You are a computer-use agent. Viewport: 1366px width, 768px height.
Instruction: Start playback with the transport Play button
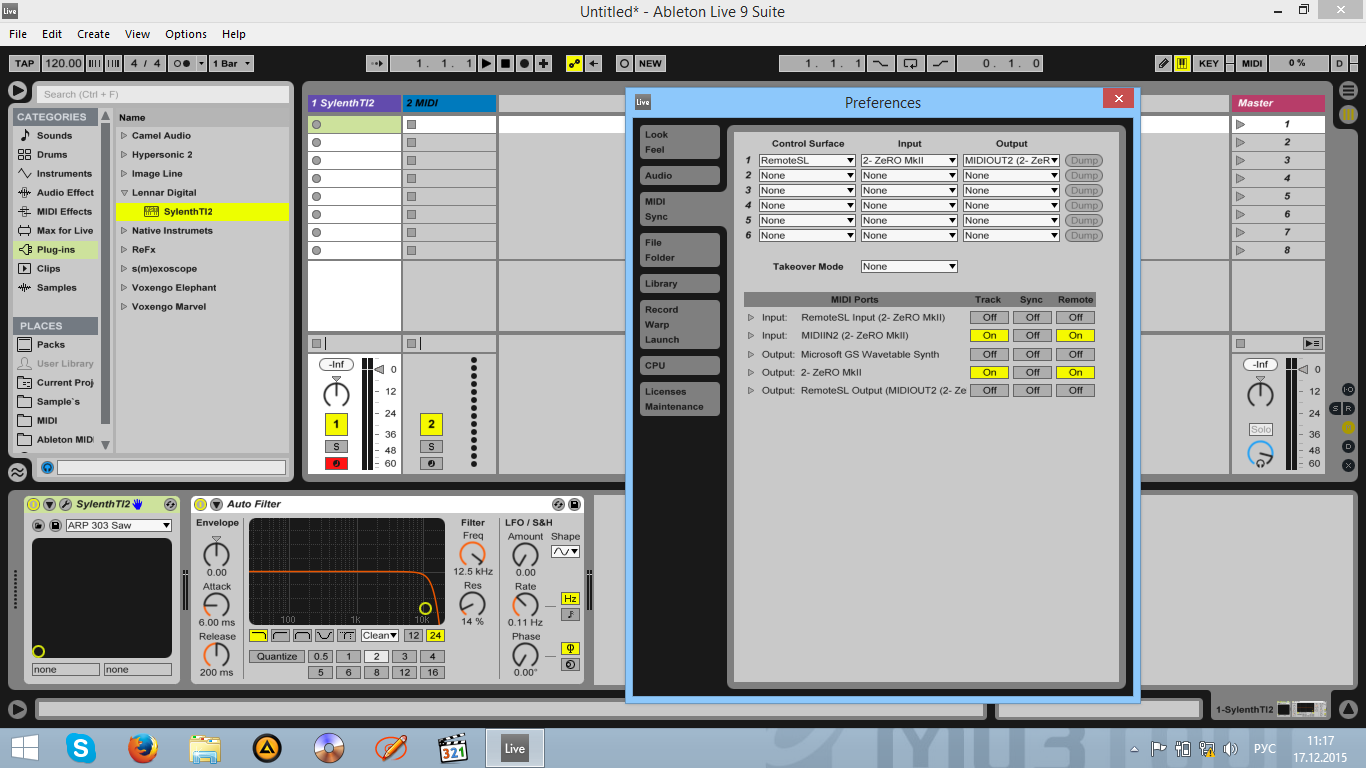pos(486,63)
